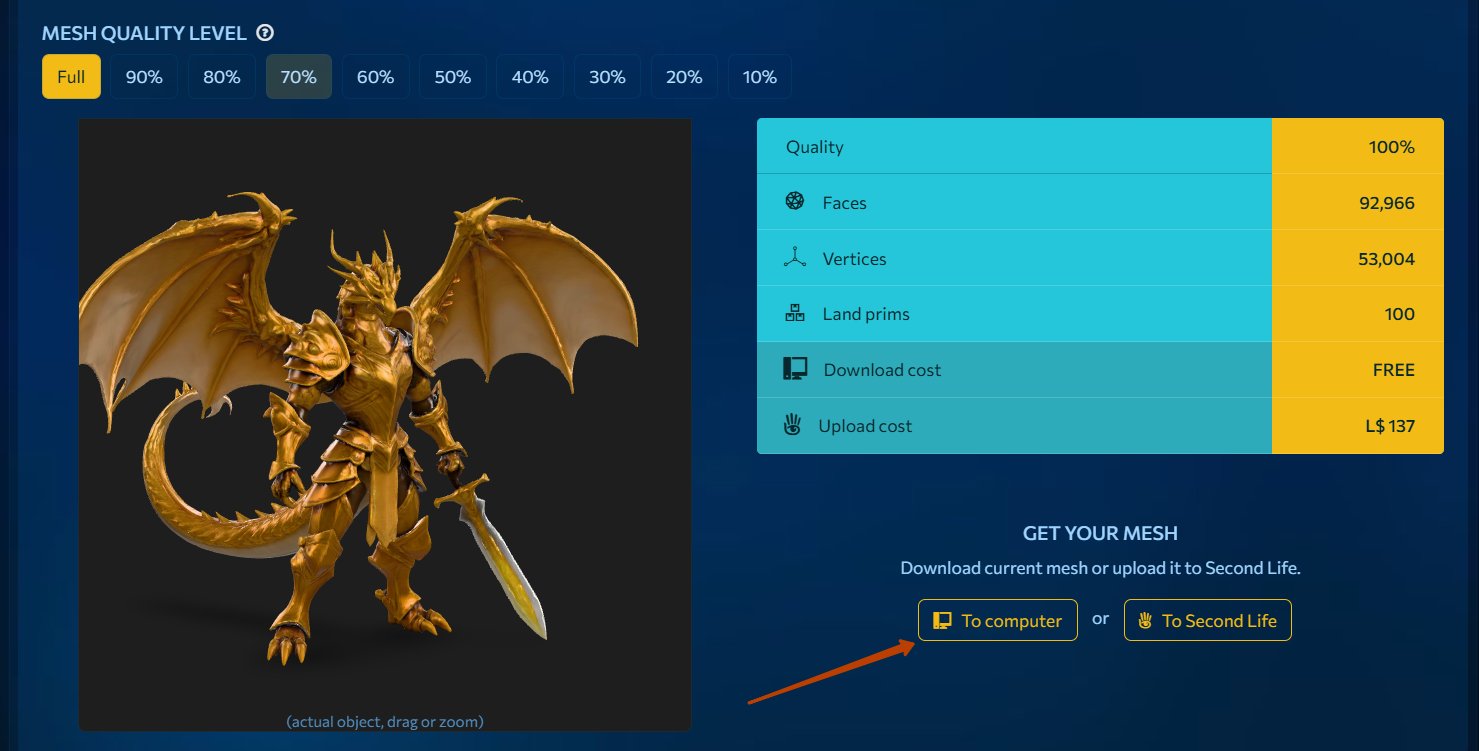Choose the 80% quality option
Screen dimensions: 1479x751
click(221, 77)
